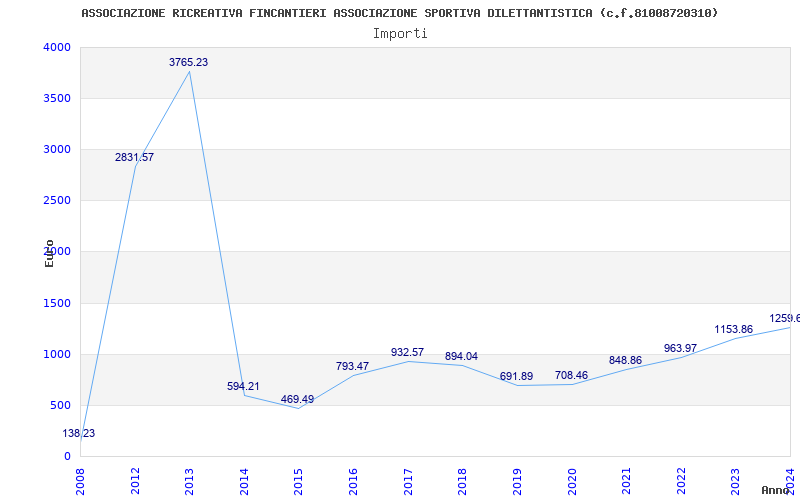The image size is (800, 500).
Task: Click the 469.49 value label
Action: tap(297, 399)
